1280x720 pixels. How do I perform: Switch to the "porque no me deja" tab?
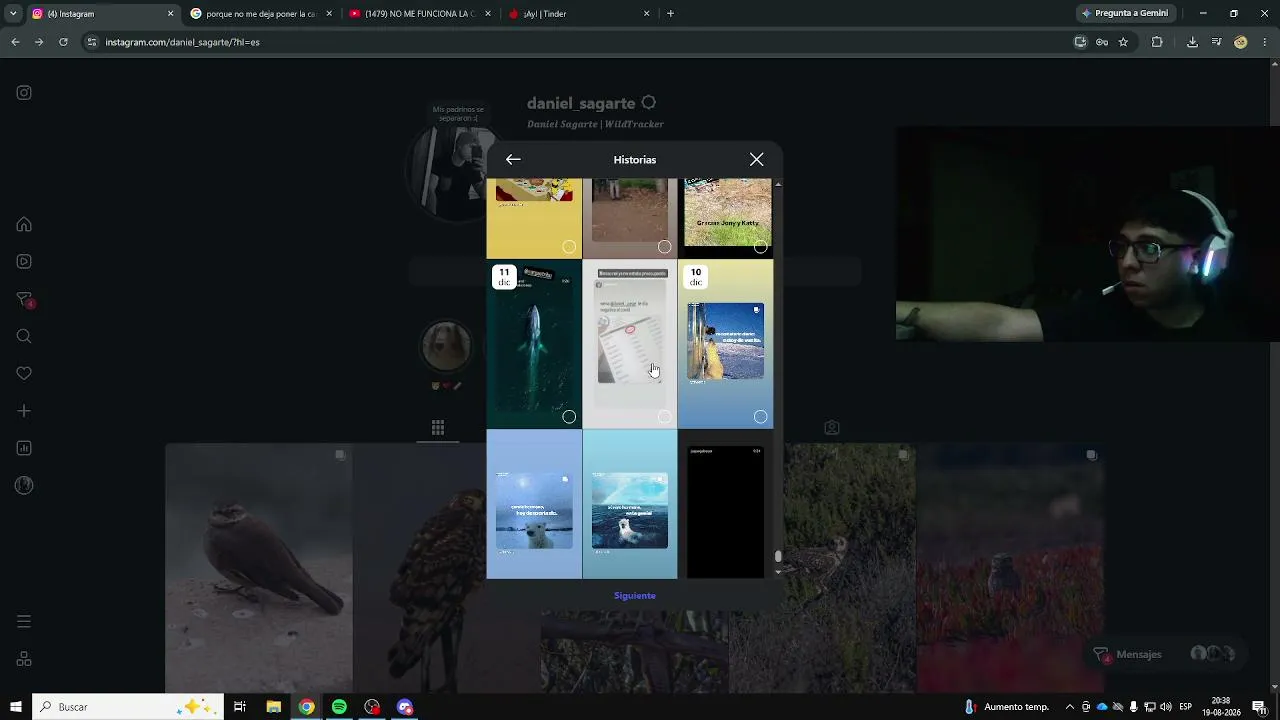[260, 14]
